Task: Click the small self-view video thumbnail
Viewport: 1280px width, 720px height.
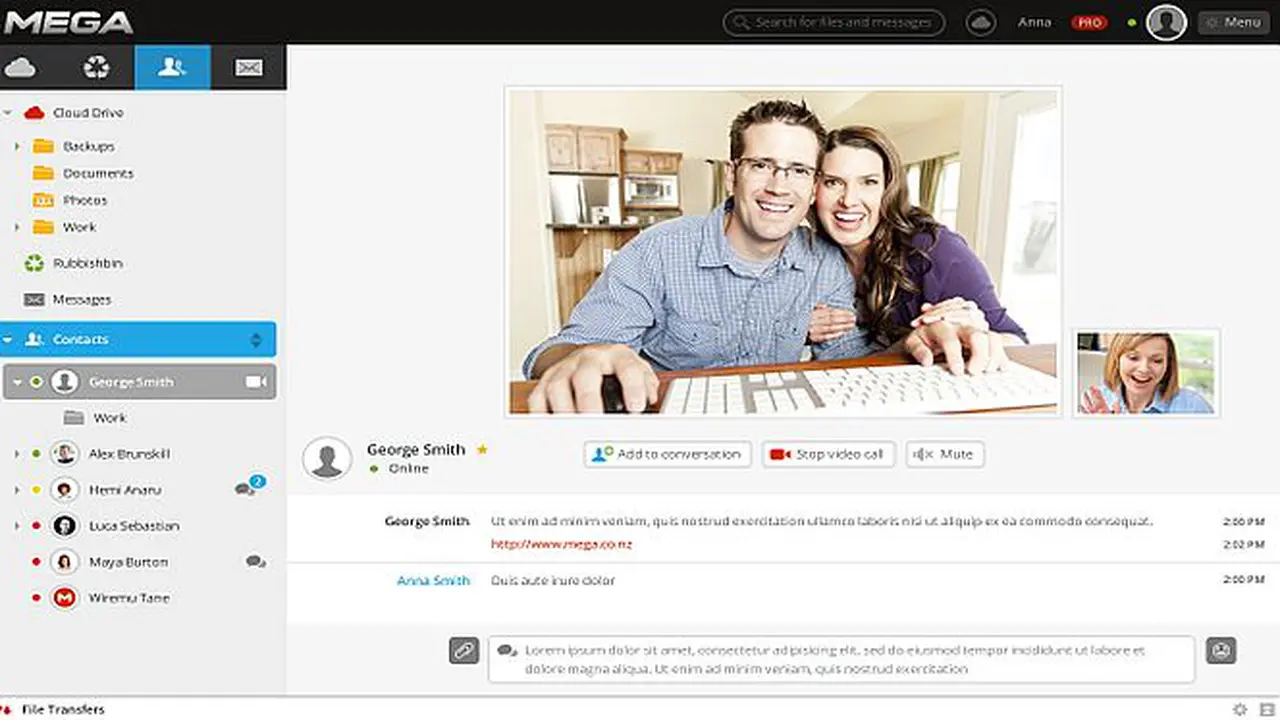Action: pos(1146,372)
